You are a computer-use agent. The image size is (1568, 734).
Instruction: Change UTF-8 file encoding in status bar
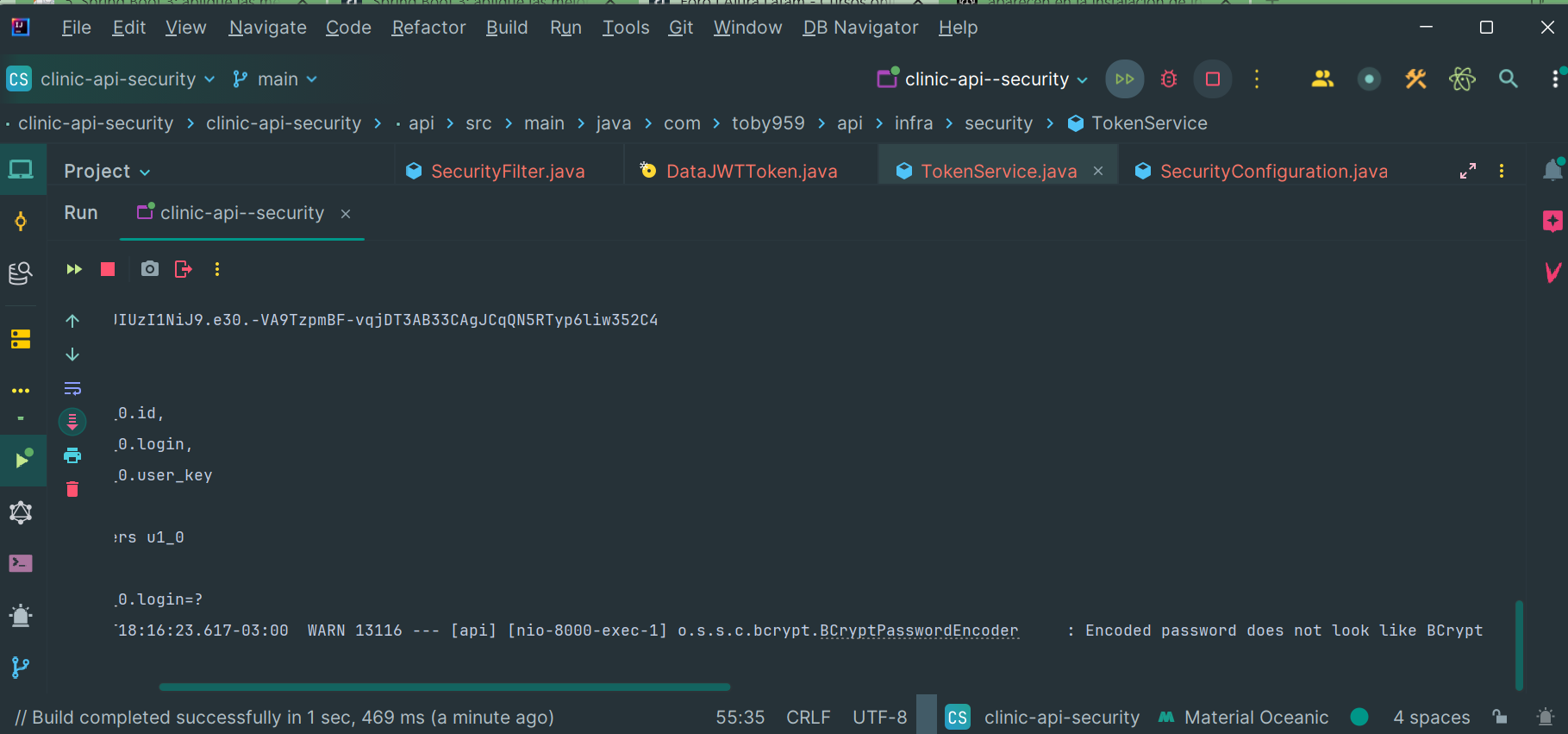tap(880, 718)
